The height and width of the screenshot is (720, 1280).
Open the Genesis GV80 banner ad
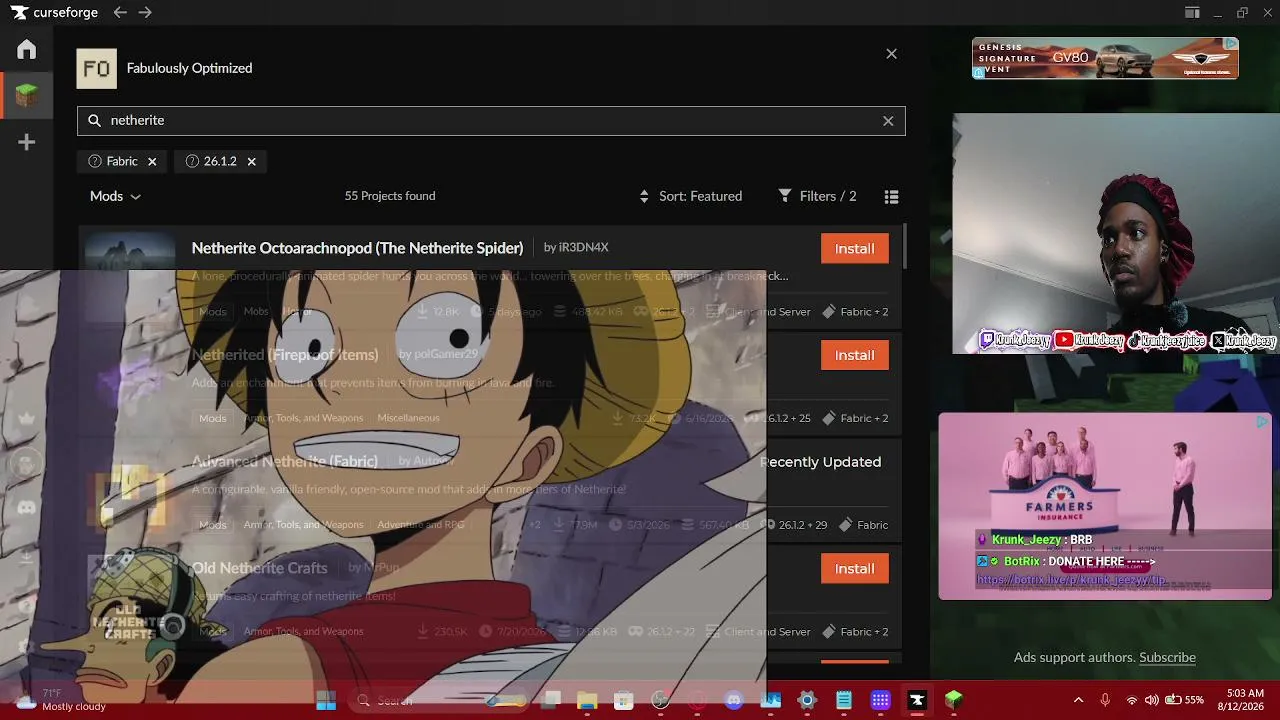tap(1105, 58)
